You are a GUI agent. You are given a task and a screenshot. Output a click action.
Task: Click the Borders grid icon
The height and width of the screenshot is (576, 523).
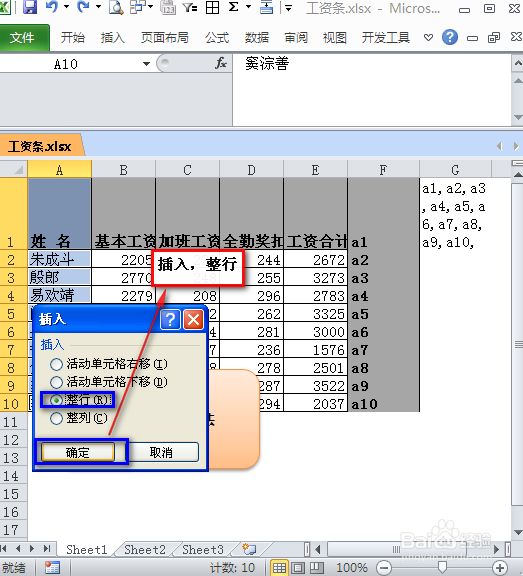[212, 7]
